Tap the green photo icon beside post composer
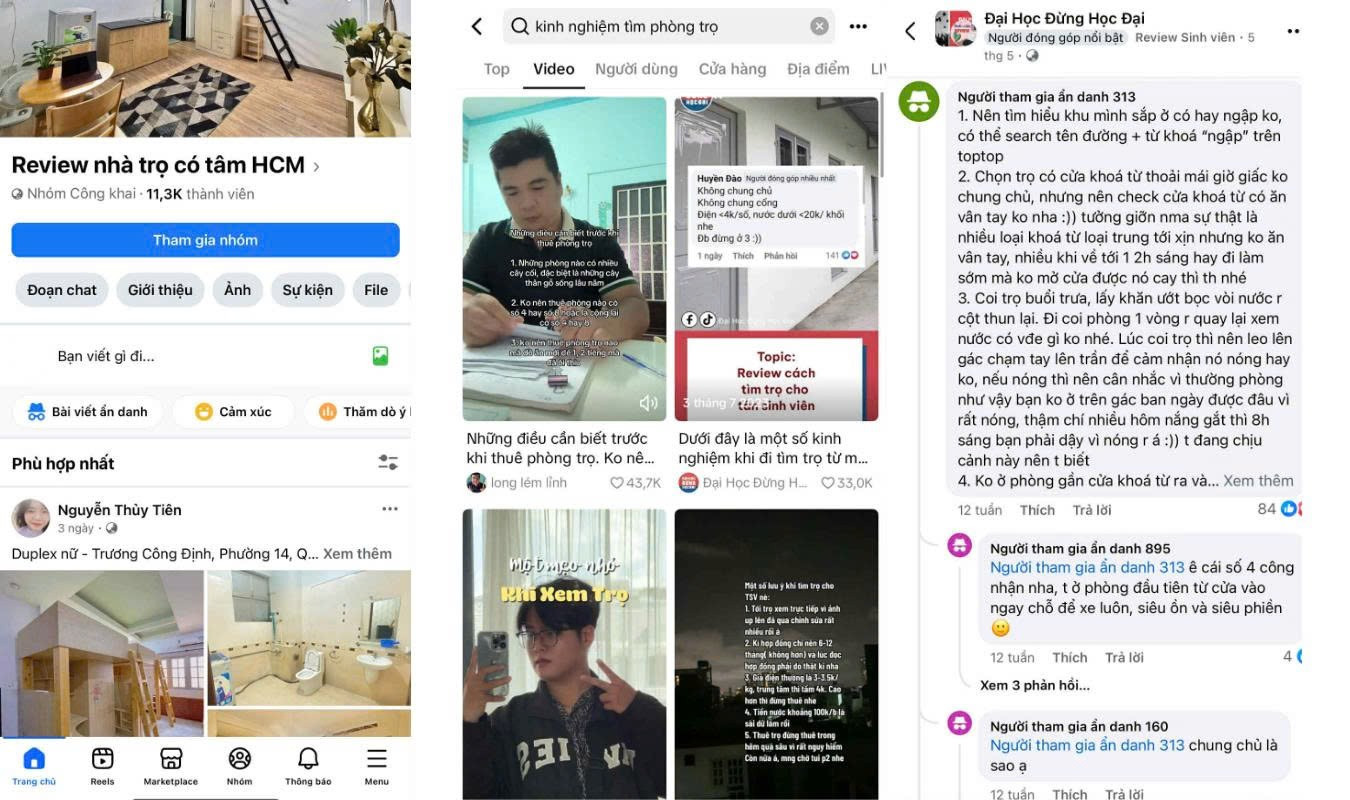This screenshot has height=800, width=1350. 380,355
